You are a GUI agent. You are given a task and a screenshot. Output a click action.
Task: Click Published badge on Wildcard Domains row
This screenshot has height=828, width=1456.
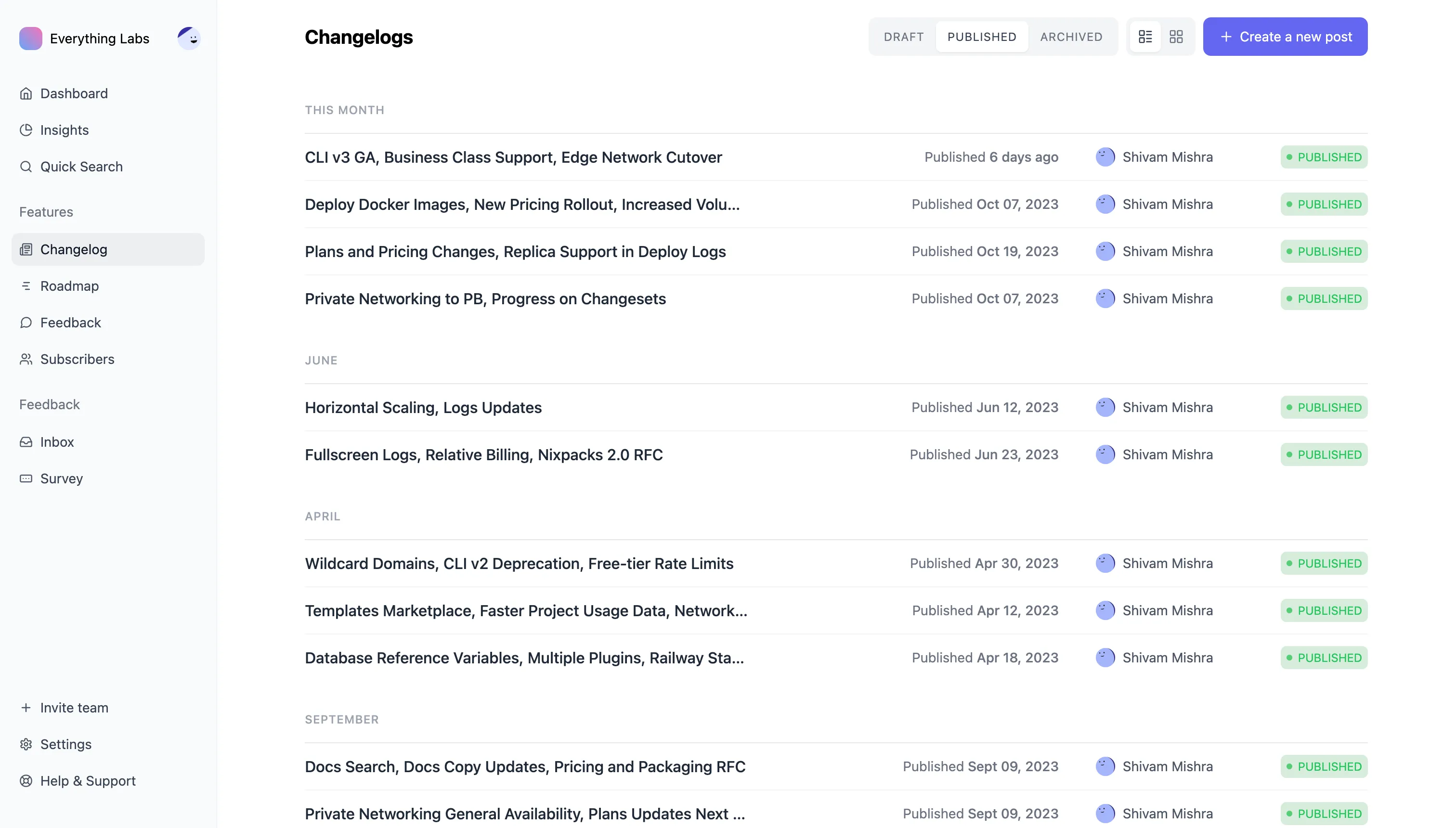pos(1324,564)
